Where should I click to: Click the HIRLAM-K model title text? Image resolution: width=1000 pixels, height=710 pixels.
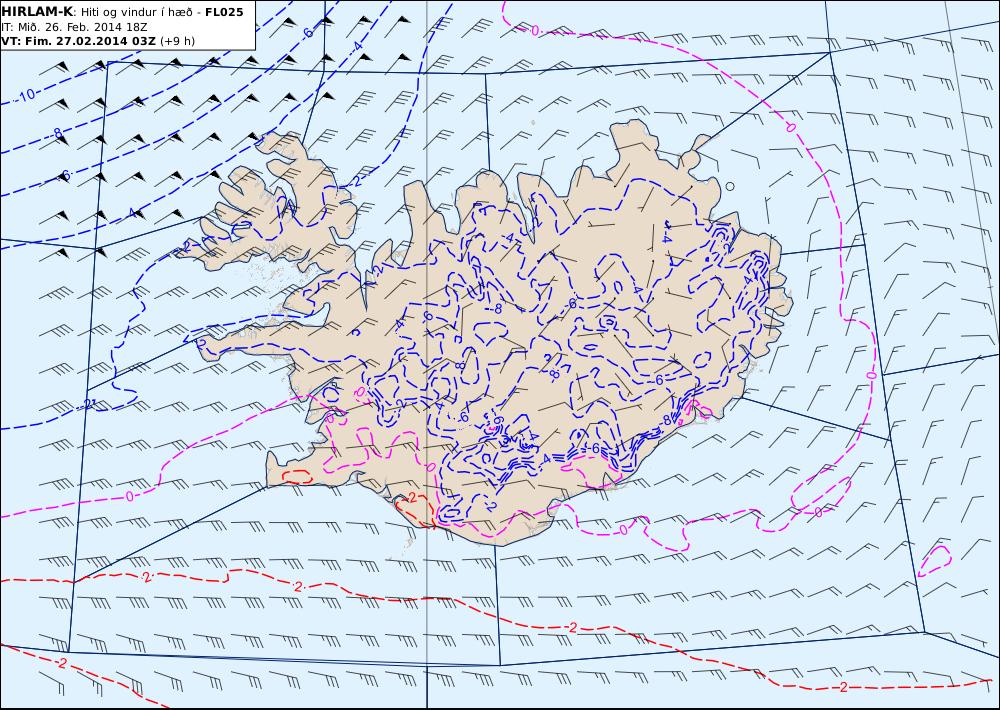click(x=37, y=11)
